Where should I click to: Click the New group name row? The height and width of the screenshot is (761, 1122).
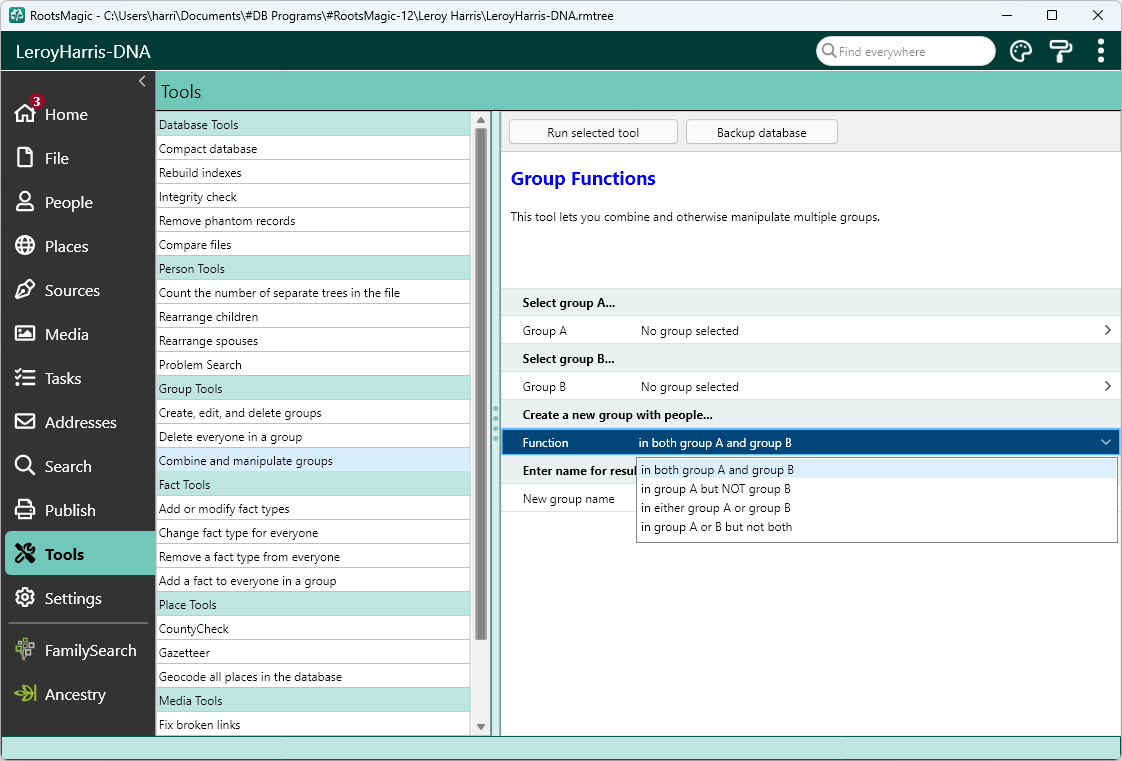point(569,499)
